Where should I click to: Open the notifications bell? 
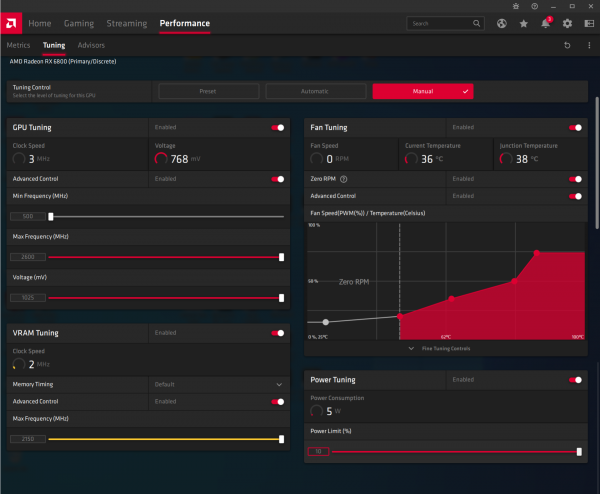(x=546, y=24)
